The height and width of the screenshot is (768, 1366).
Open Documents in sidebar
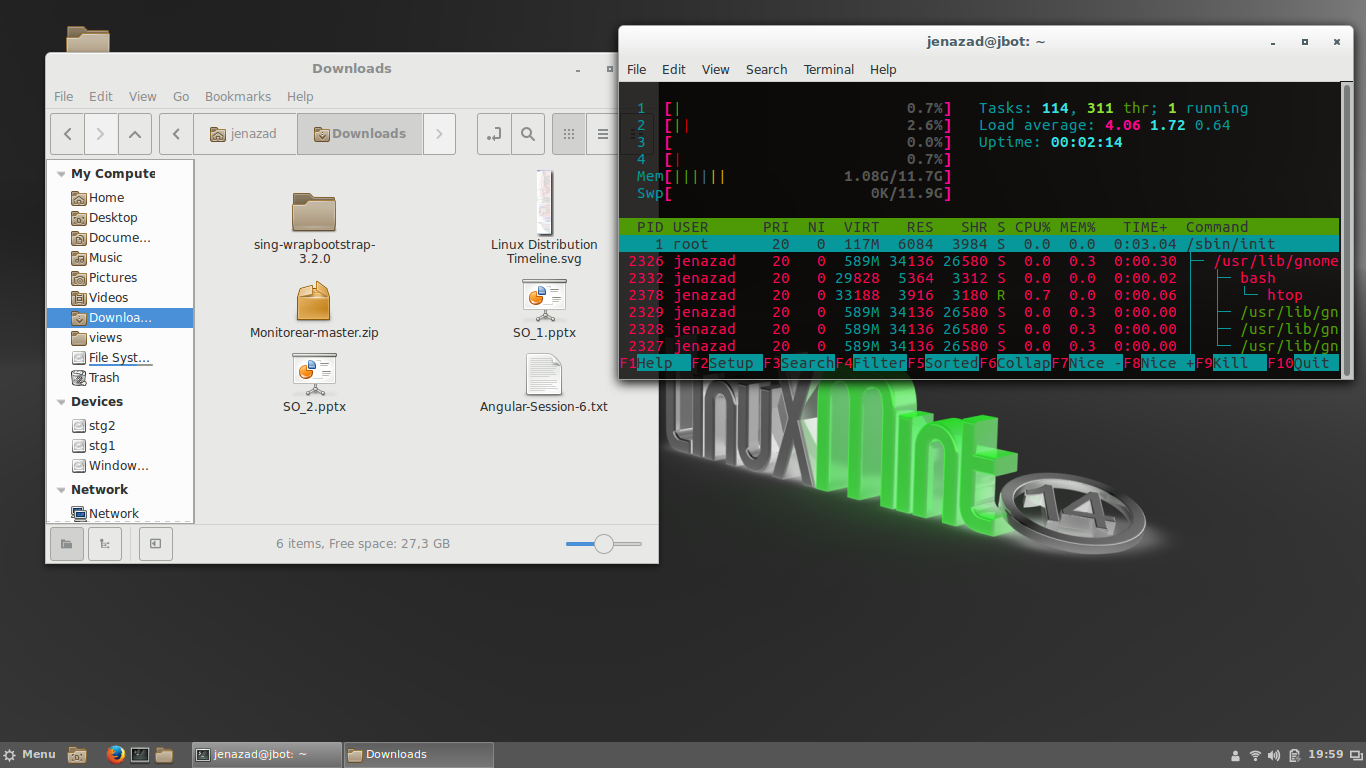coord(120,238)
